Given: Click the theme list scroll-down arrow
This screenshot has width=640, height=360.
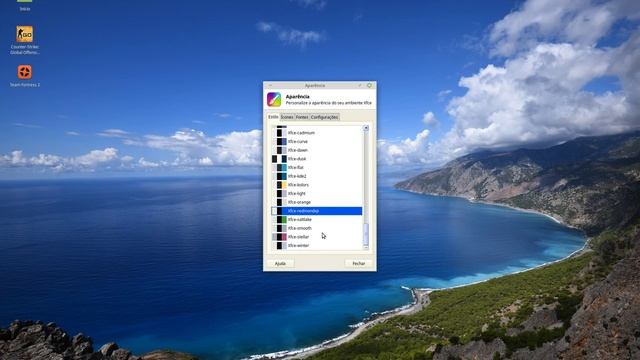Looking at the screenshot, I should tap(366, 247).
